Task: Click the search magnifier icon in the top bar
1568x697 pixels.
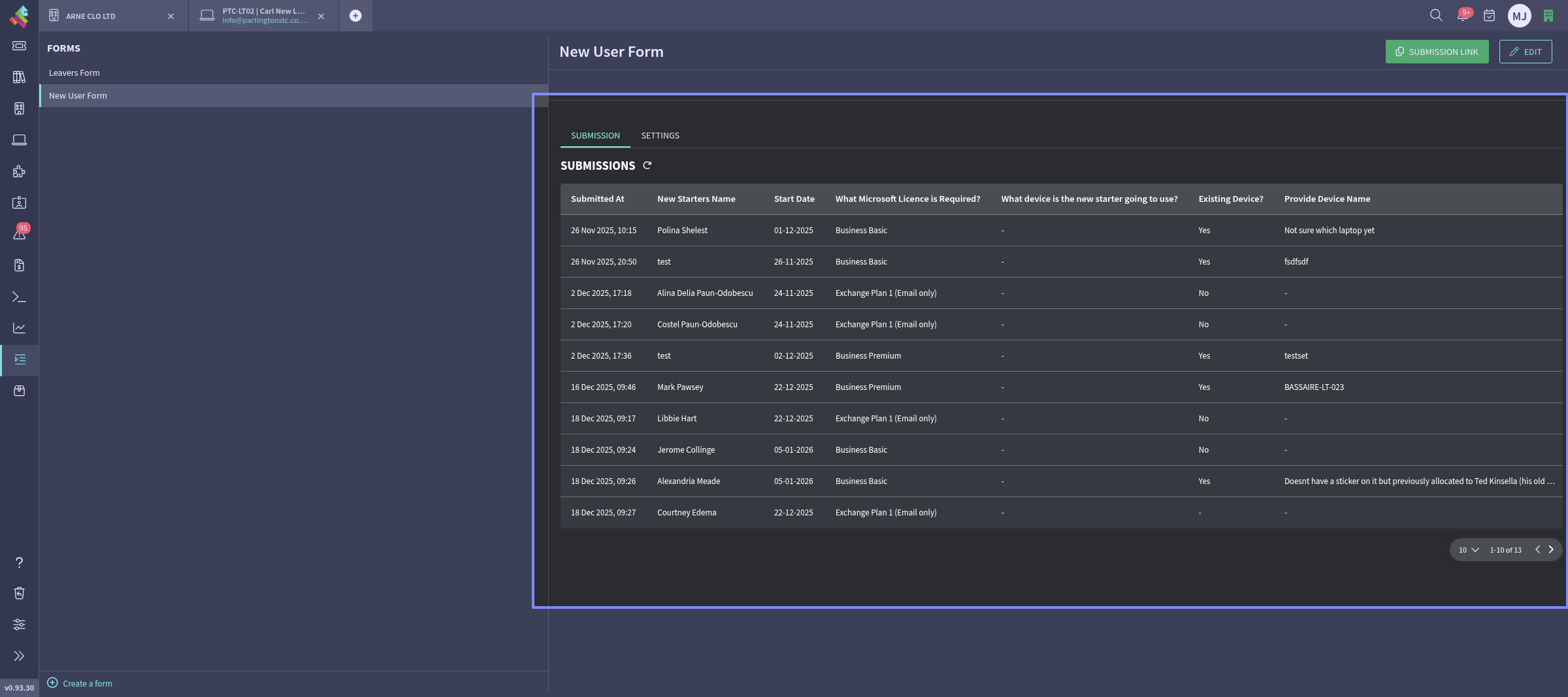Action: [1435, 15]
